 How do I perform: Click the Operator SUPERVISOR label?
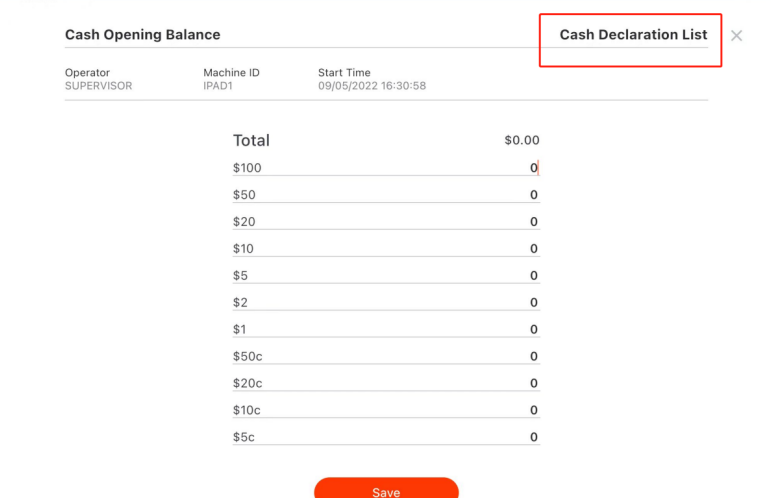tap(98, 86)
